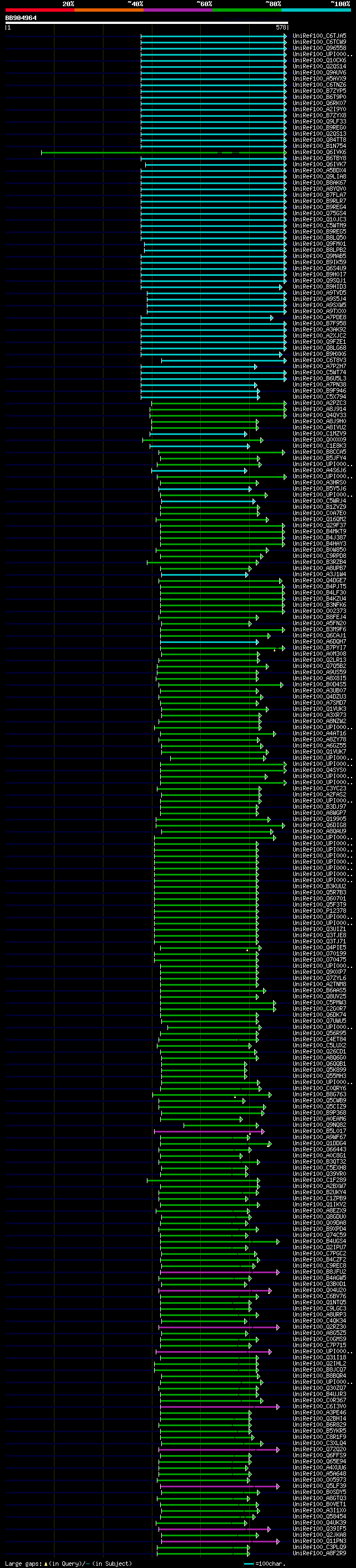Select the UniRef100_B6TBY8 label
356x1568 pixels.
(x=319, y=159)
